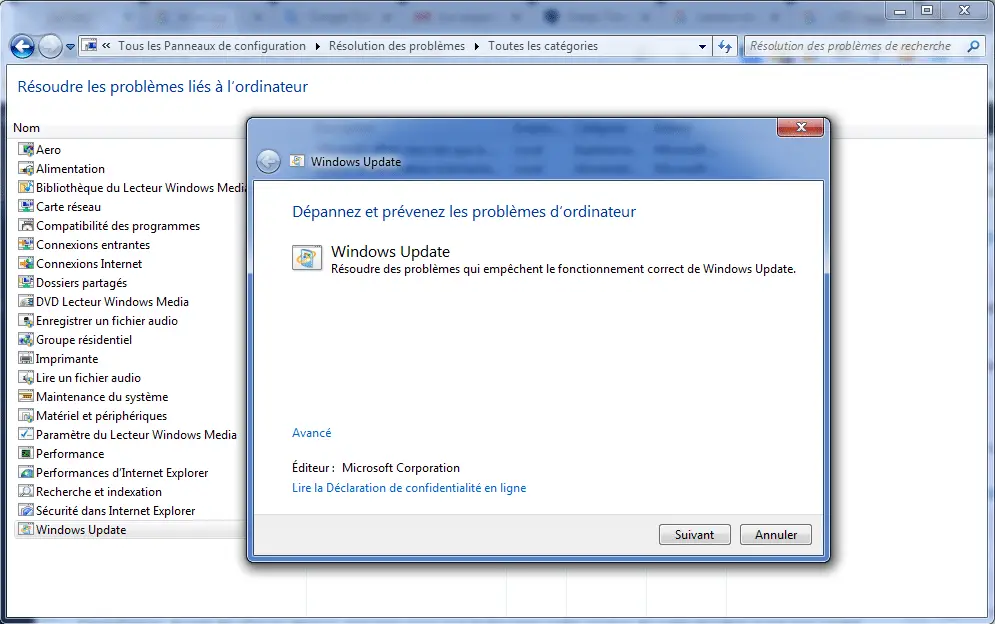The image size is (995, 624).
Task: Select the Imprimante text row
Action: (x=67, y=359)
